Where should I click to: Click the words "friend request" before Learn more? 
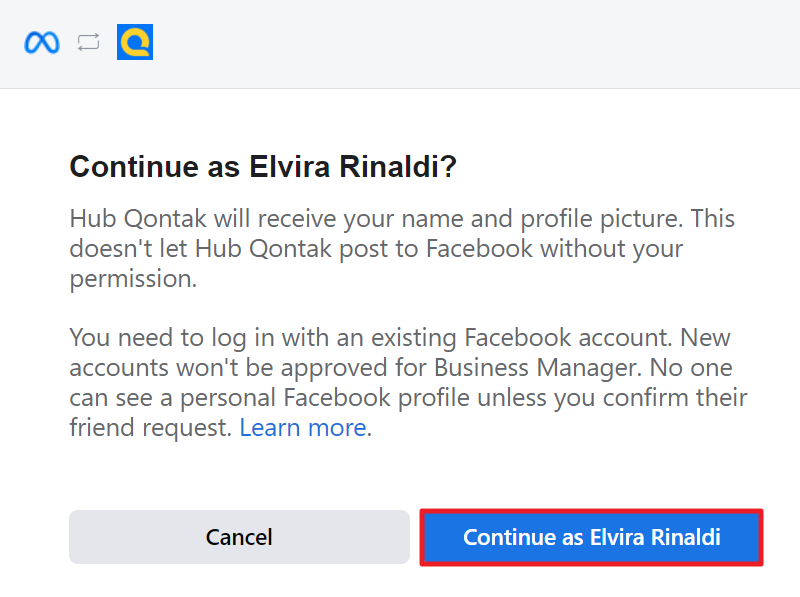(x=151, y=428)
